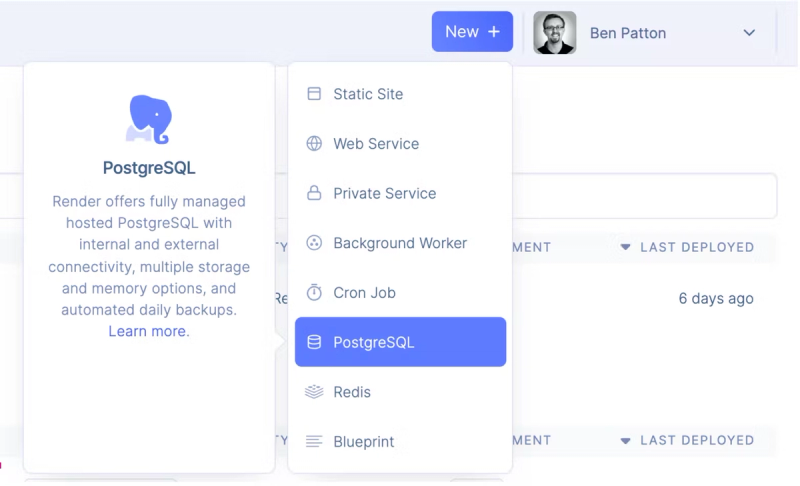Click the Redis stack icon

click(314, 392)
